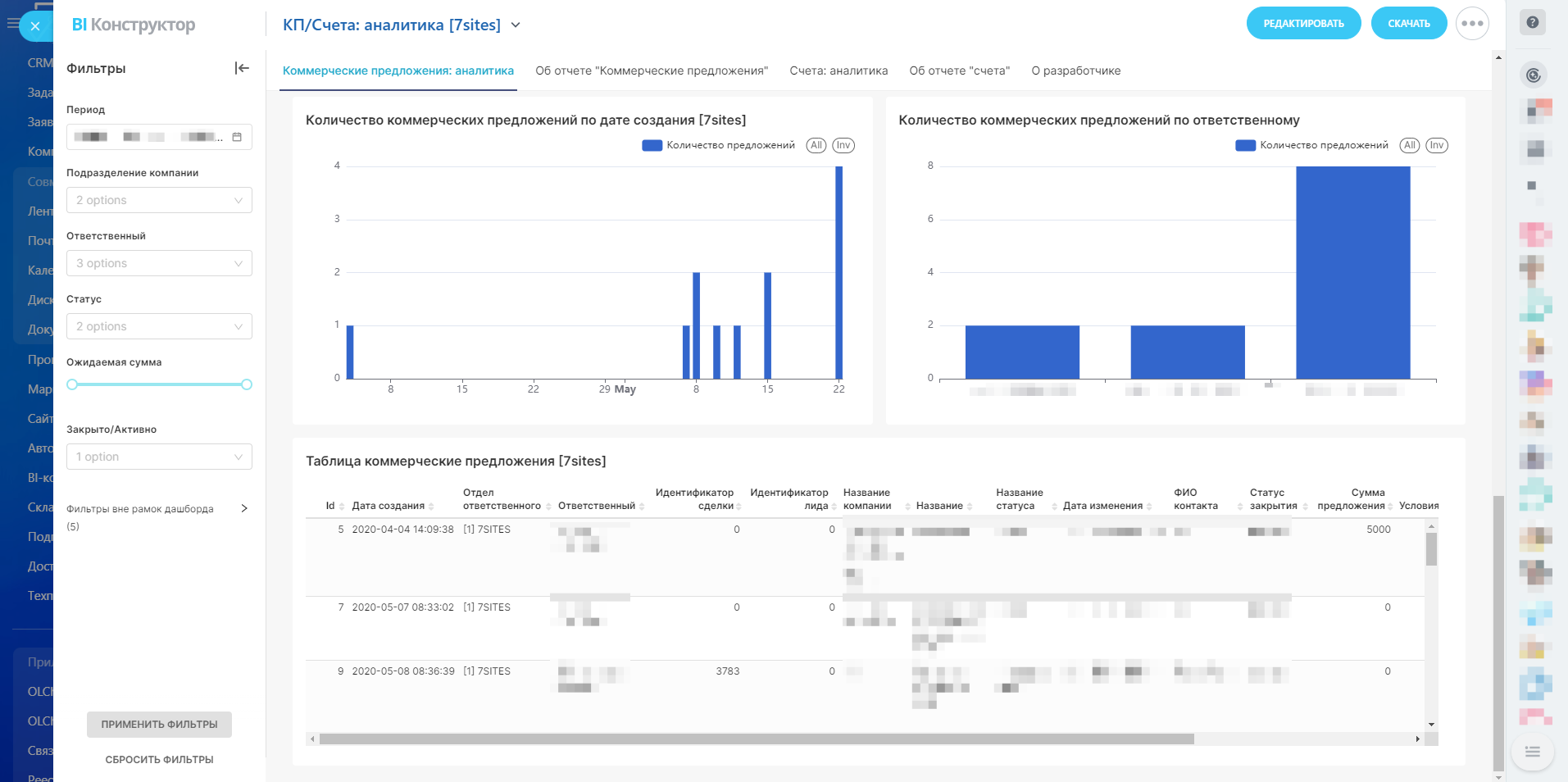Open the three-dots more options menu

[x=1471, y=24]
